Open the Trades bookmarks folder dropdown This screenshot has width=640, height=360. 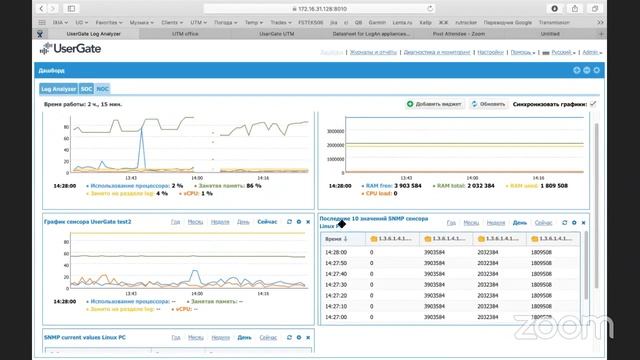click(281, 22)
